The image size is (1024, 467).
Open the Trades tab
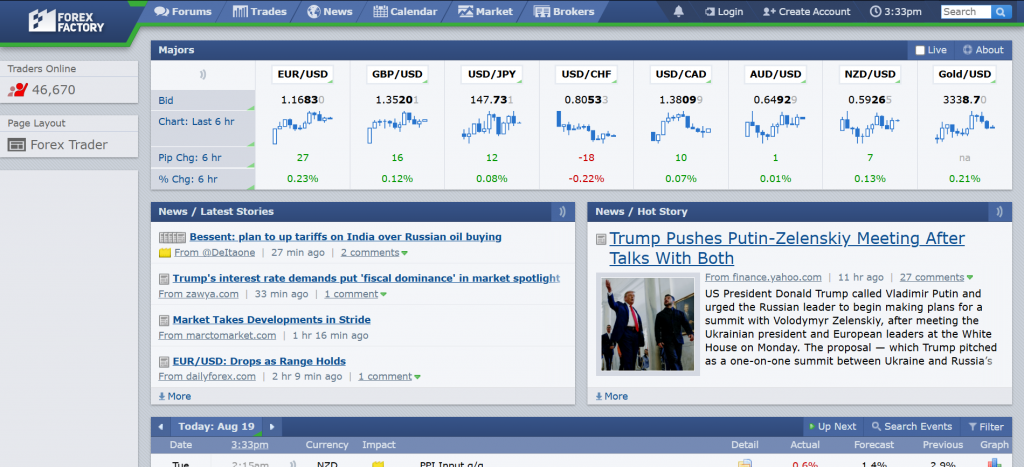point(259,11)
